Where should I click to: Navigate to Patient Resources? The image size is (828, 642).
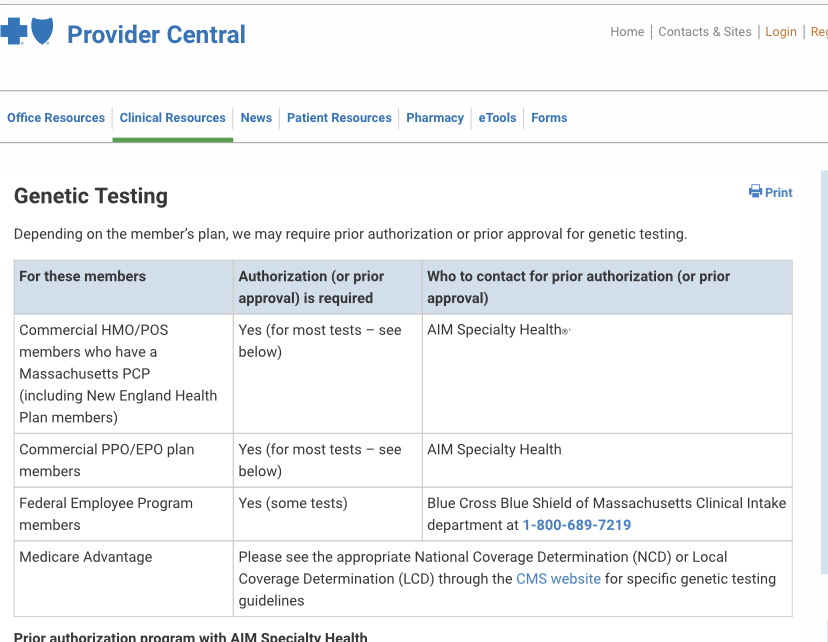point(339,118)
